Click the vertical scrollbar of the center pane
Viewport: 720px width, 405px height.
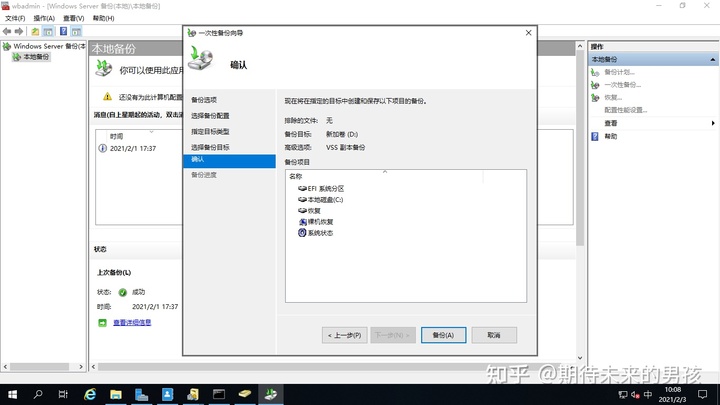coord(580,149)
